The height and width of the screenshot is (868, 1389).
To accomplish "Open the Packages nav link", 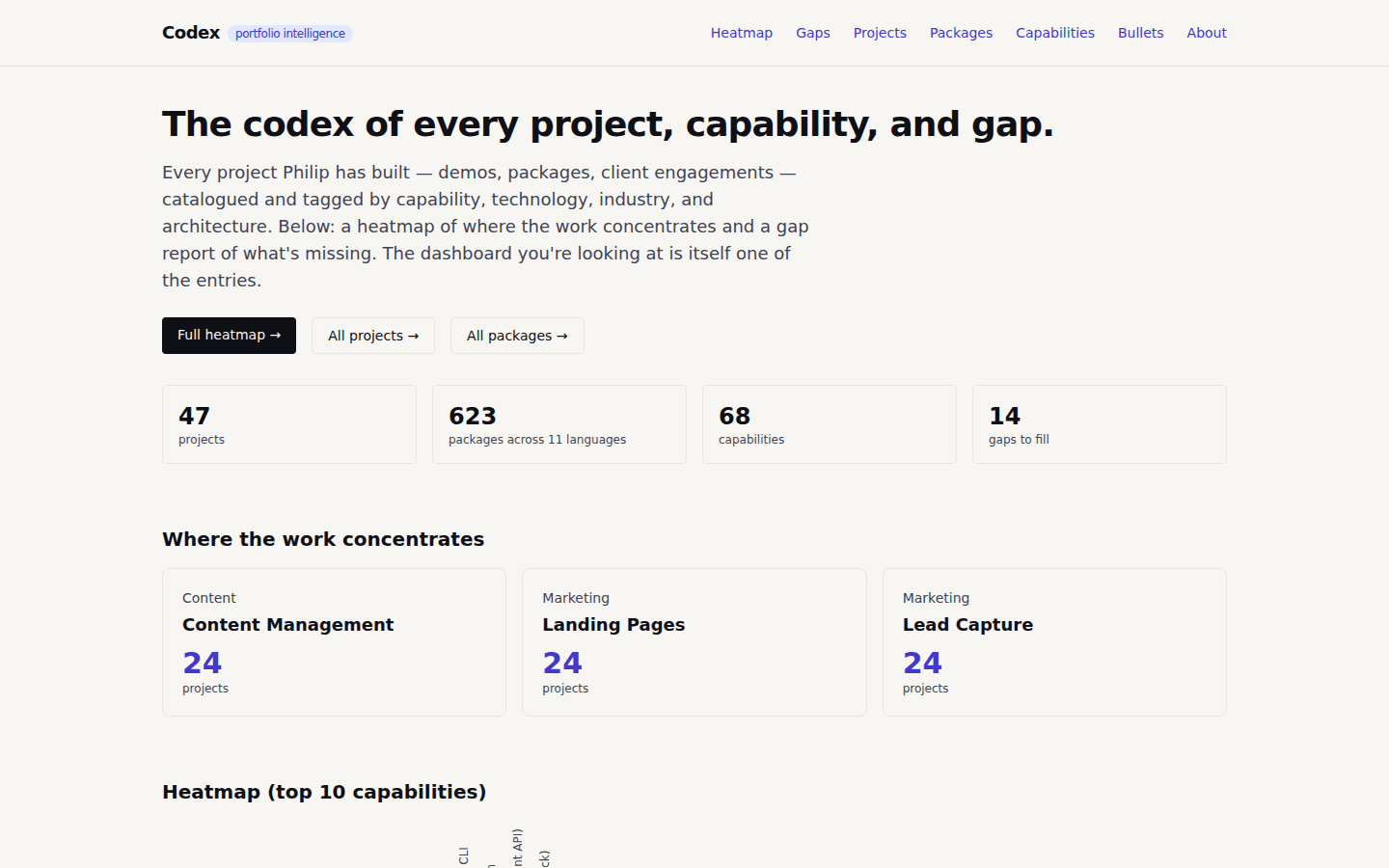I will 961,33.
